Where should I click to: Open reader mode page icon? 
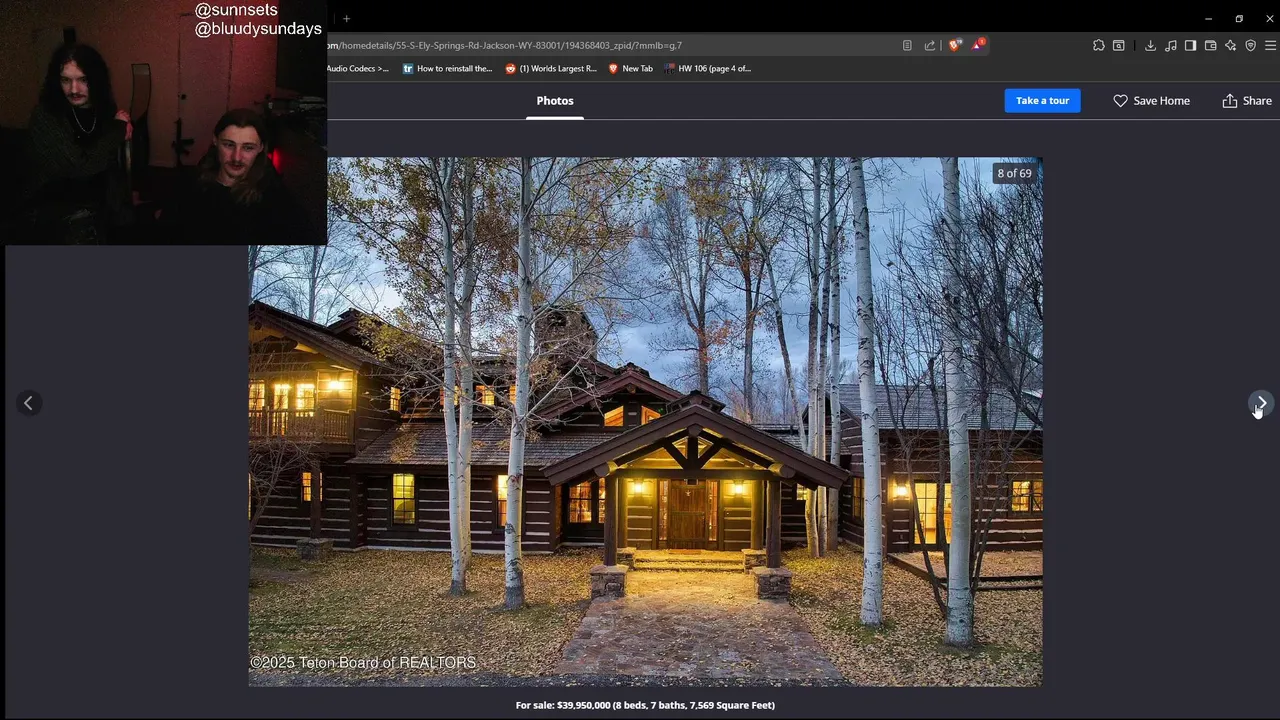pos(907,45)
